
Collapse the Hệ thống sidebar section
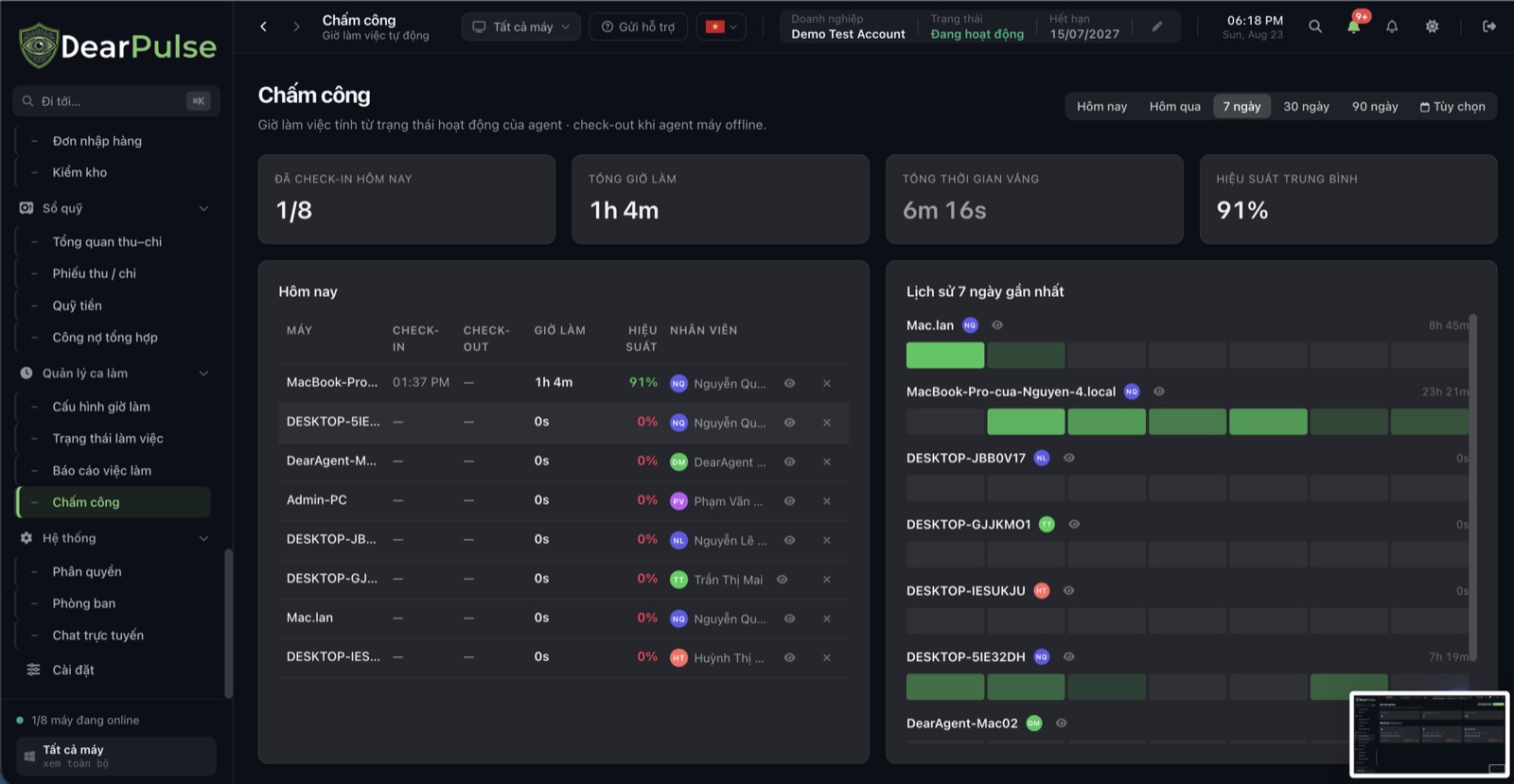[x=203, y=538]
